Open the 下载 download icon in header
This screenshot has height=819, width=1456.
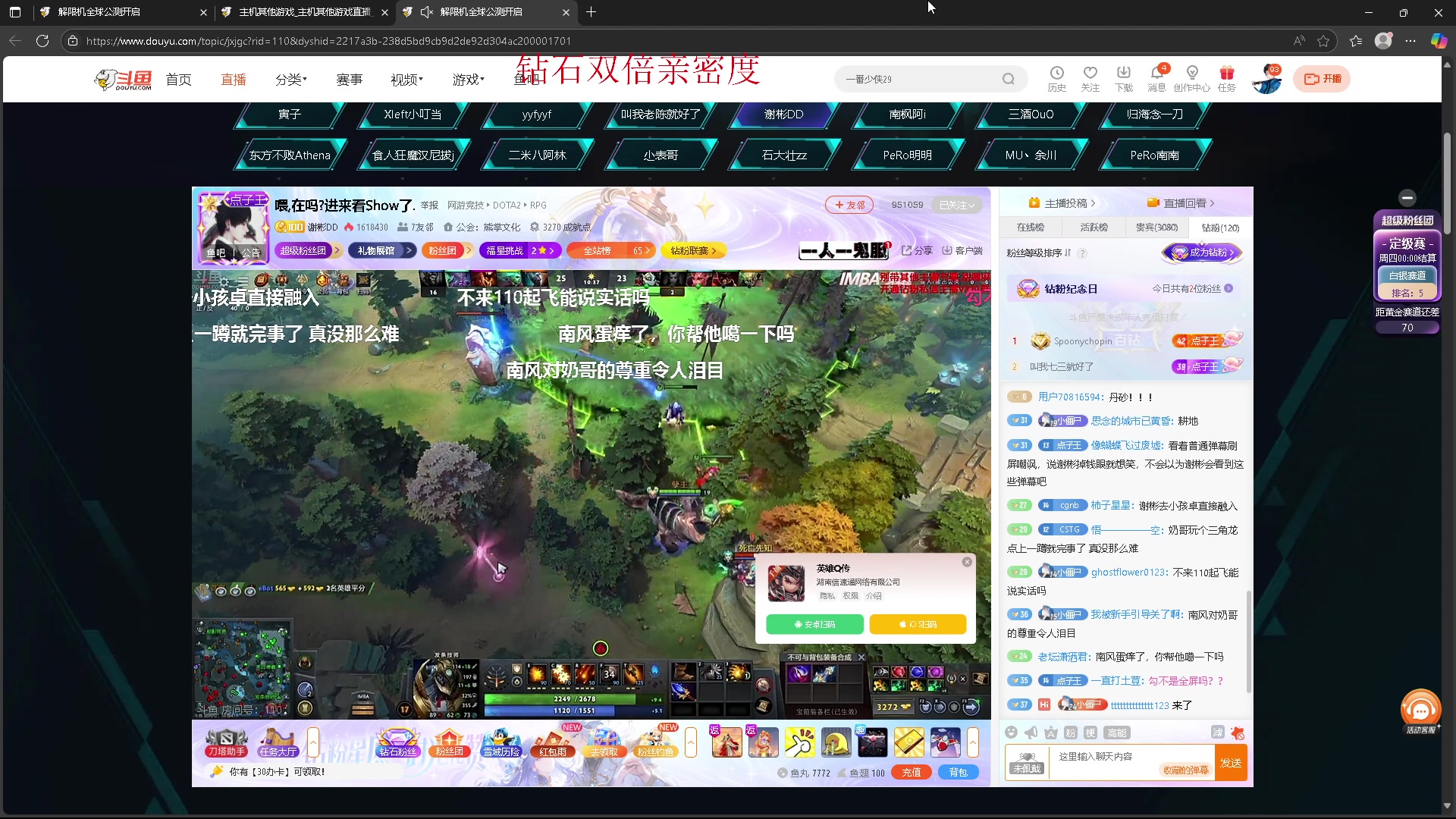(1124, 78)
